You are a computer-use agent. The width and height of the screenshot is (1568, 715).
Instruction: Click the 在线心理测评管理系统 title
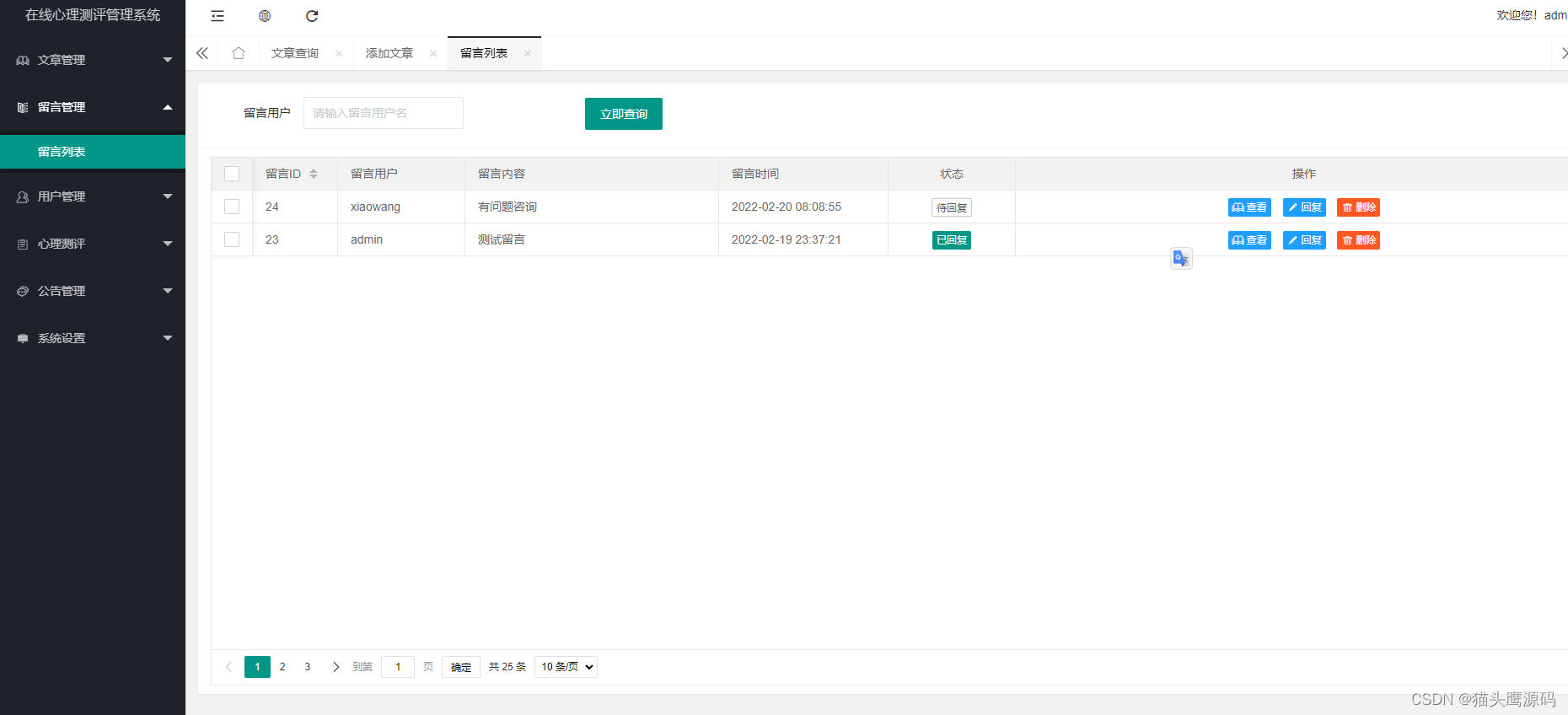click(x=93, y=15)
